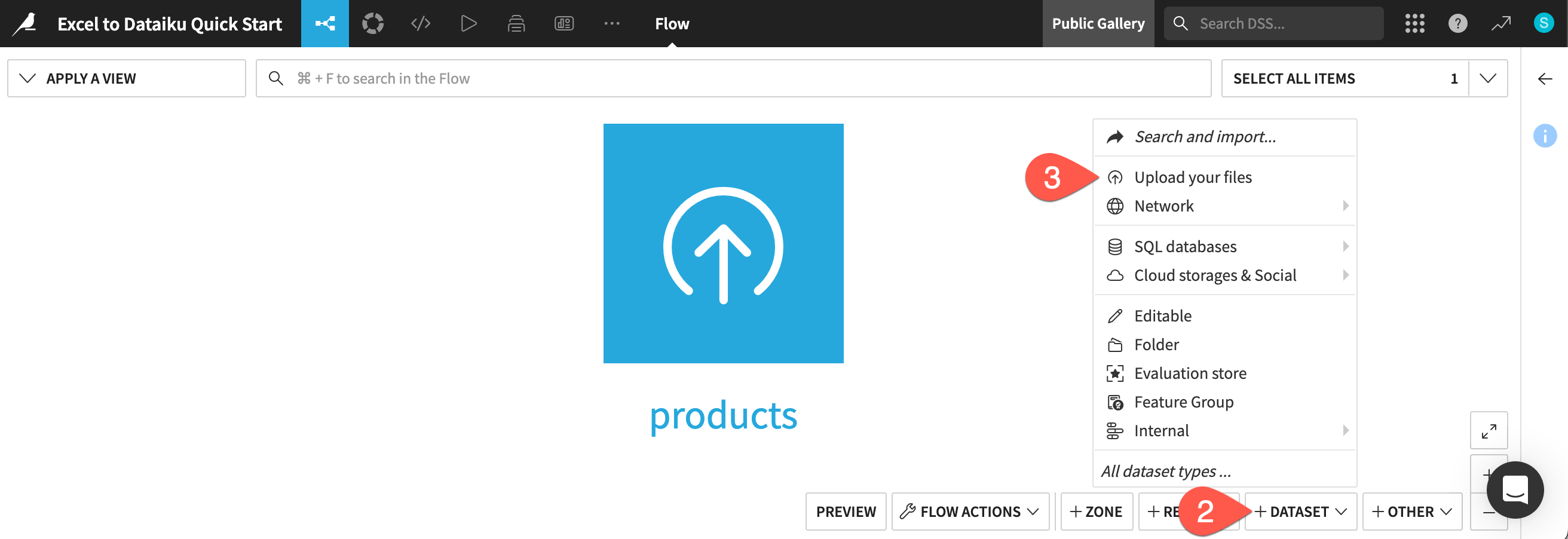Click the cloud icon beside Cloud storages

coord(1114,275)
